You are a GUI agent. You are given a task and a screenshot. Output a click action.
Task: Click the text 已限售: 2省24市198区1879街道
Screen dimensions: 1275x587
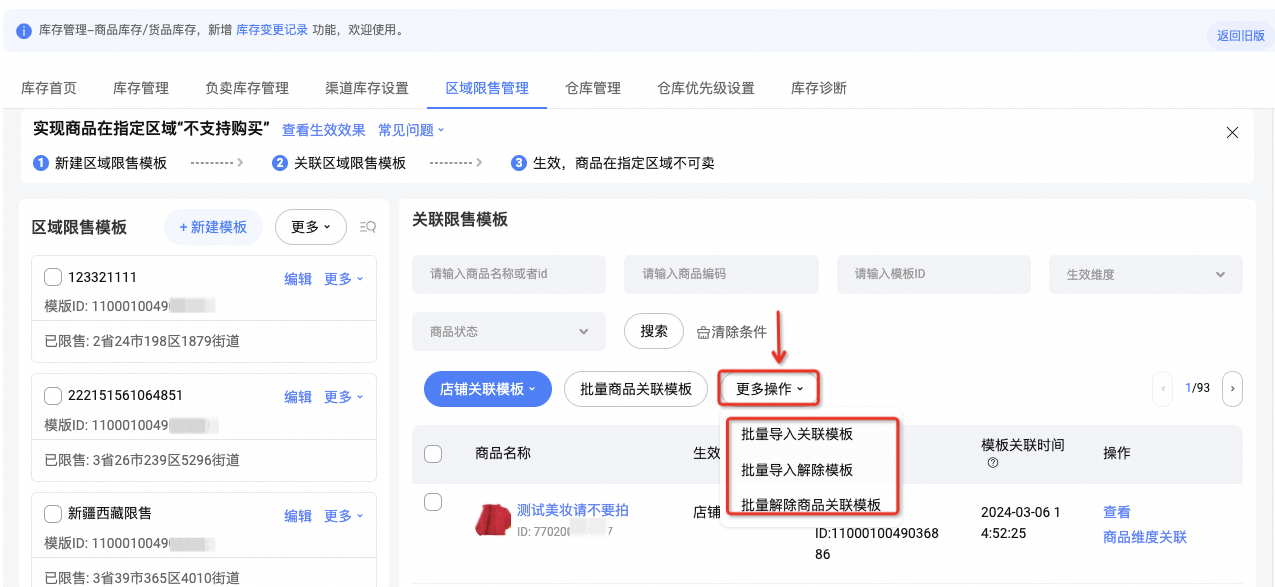click(x=142, y=341)
